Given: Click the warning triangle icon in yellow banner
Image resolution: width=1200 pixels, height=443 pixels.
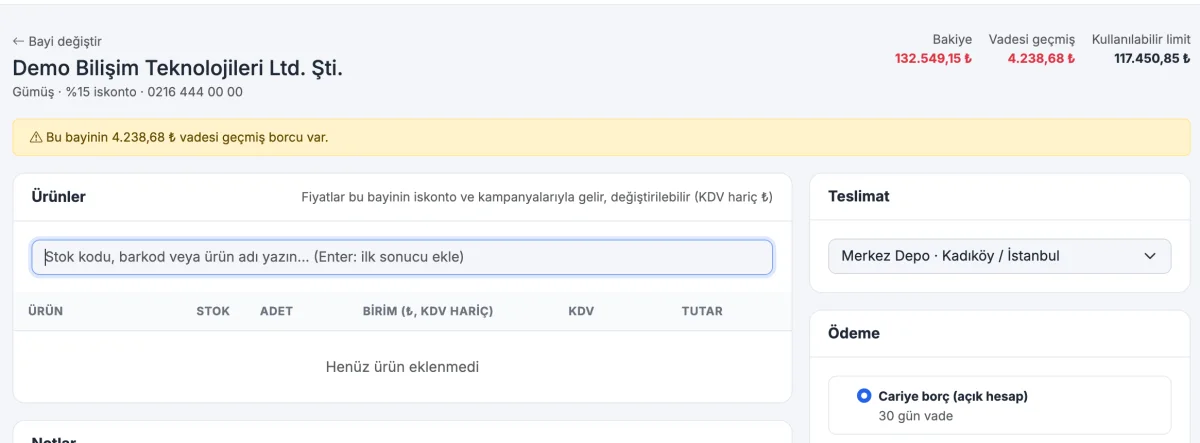Looking at the screenshot, I should click(36, 137).
